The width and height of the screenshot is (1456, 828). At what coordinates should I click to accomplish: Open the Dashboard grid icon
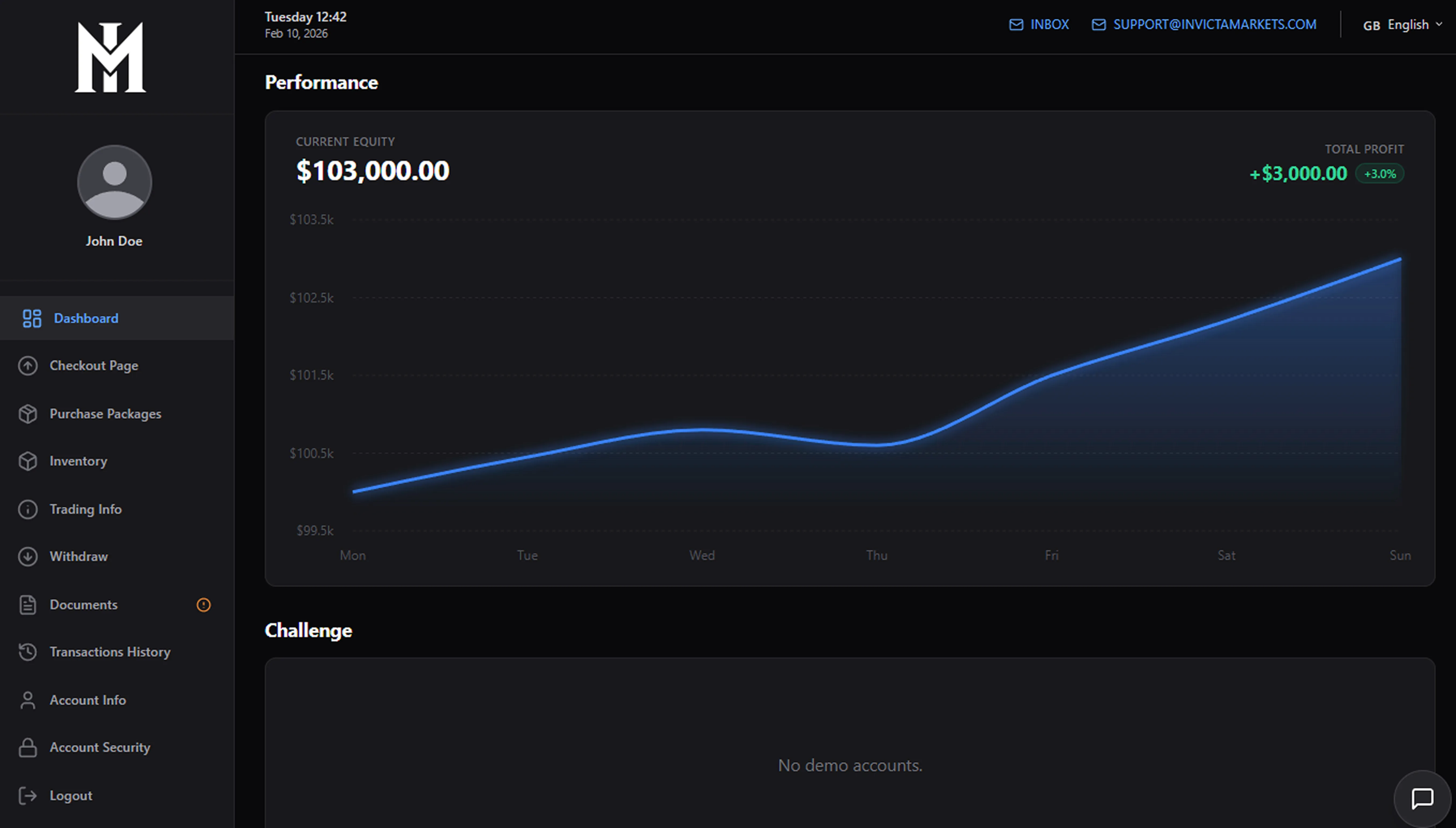click(31, 319)
